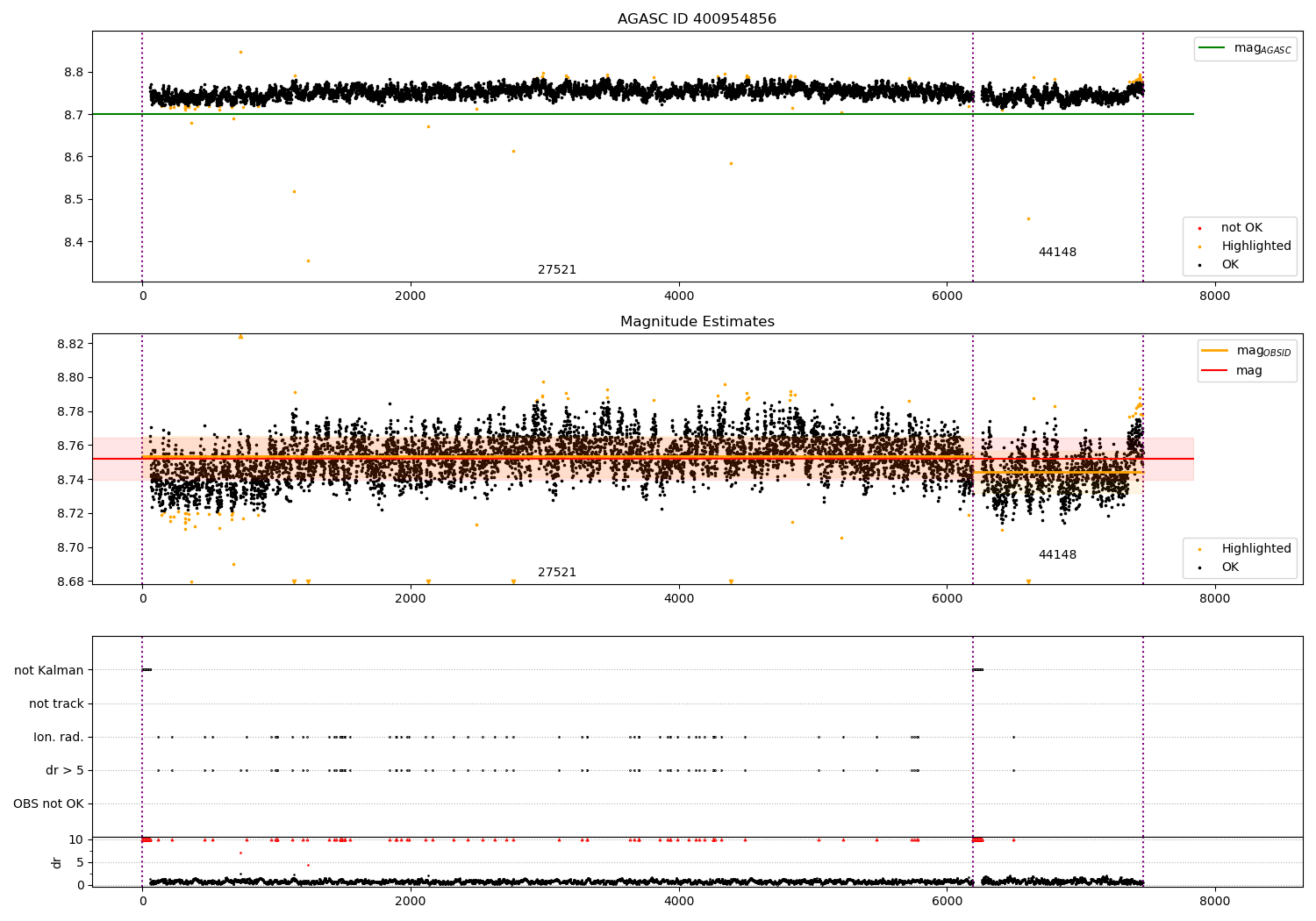Select 'not OK' legend entry in AGASC plot

coord(1231,228)
